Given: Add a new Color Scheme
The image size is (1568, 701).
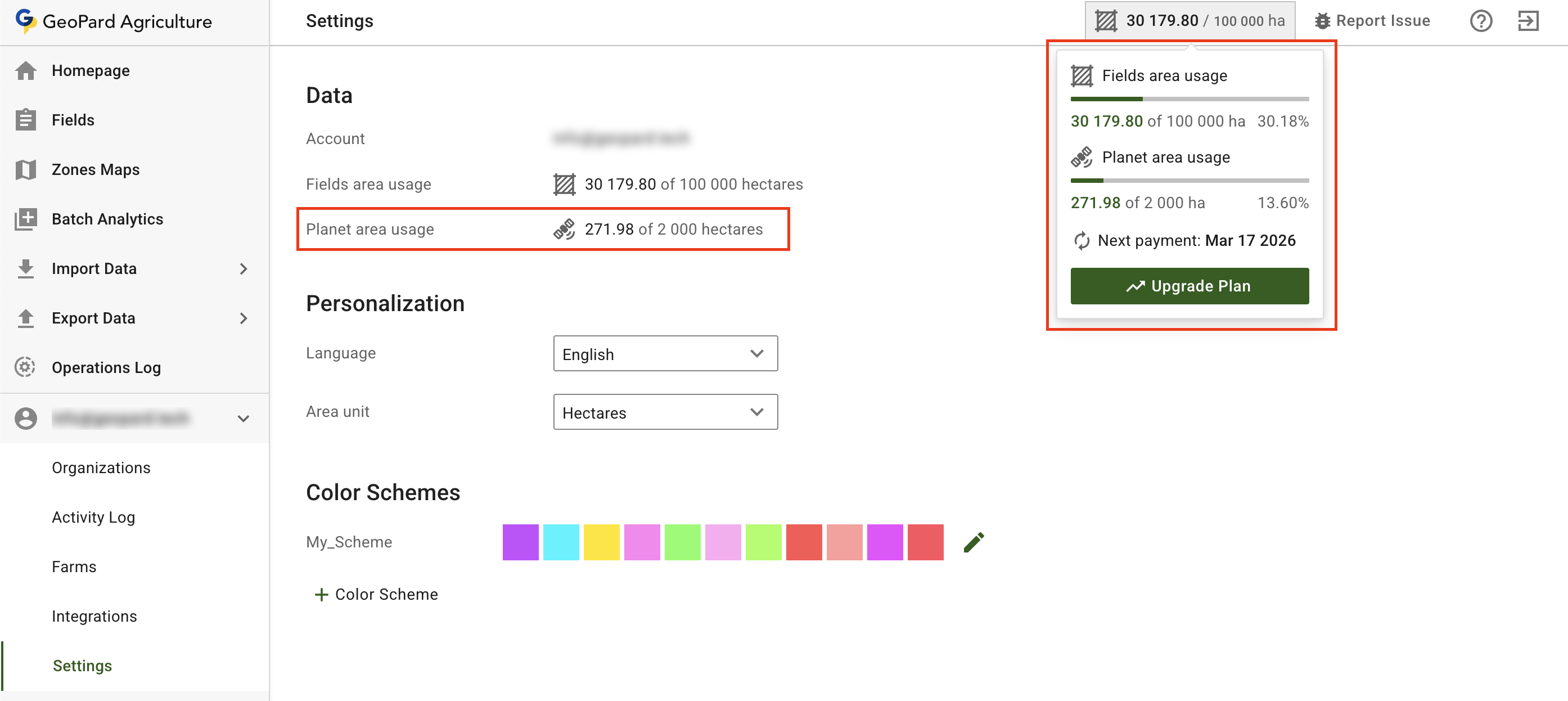Looking at the screenshot, I should [x=376, y=595].
